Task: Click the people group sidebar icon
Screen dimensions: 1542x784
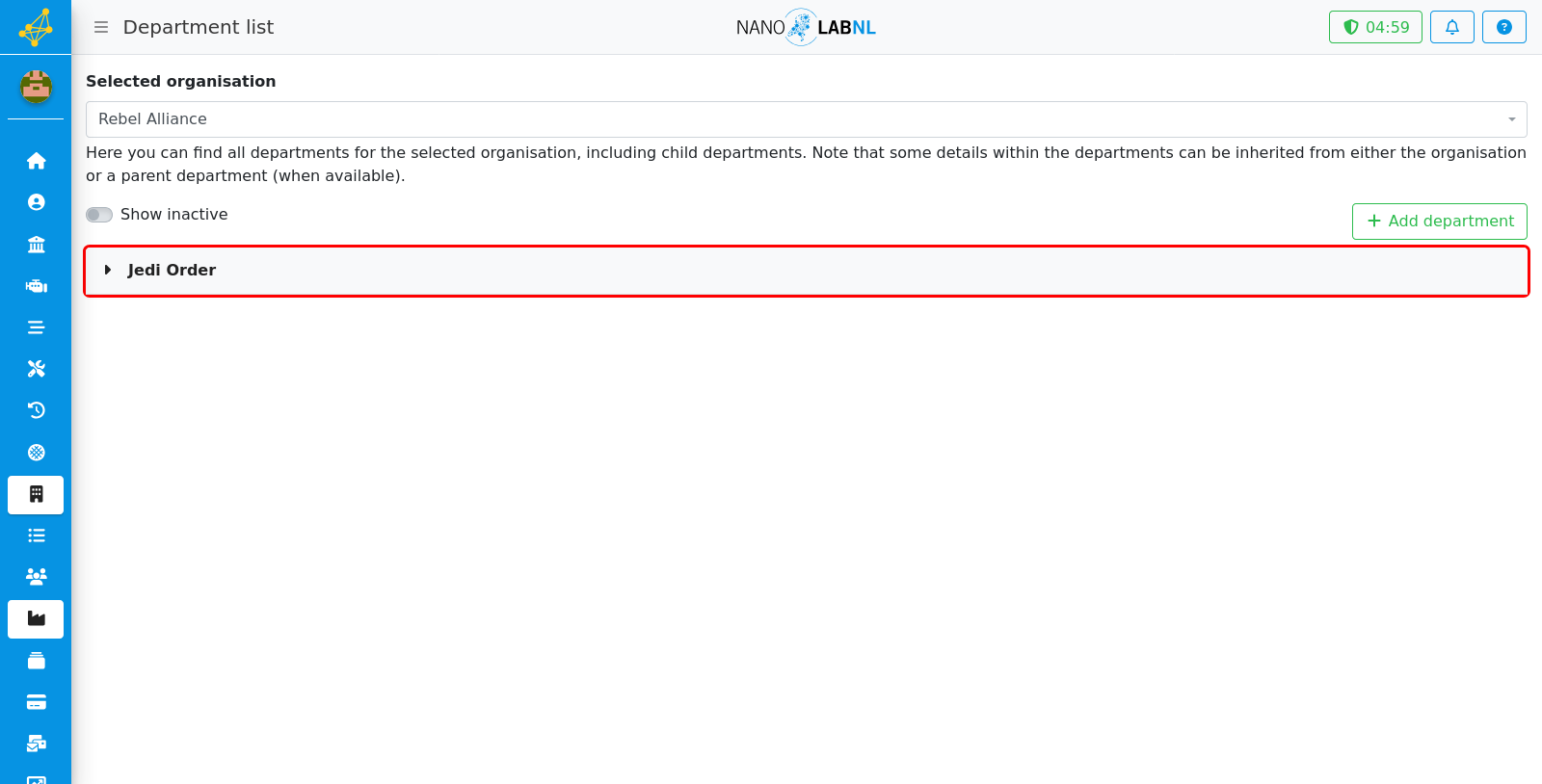Action: [x=36, y=577]
